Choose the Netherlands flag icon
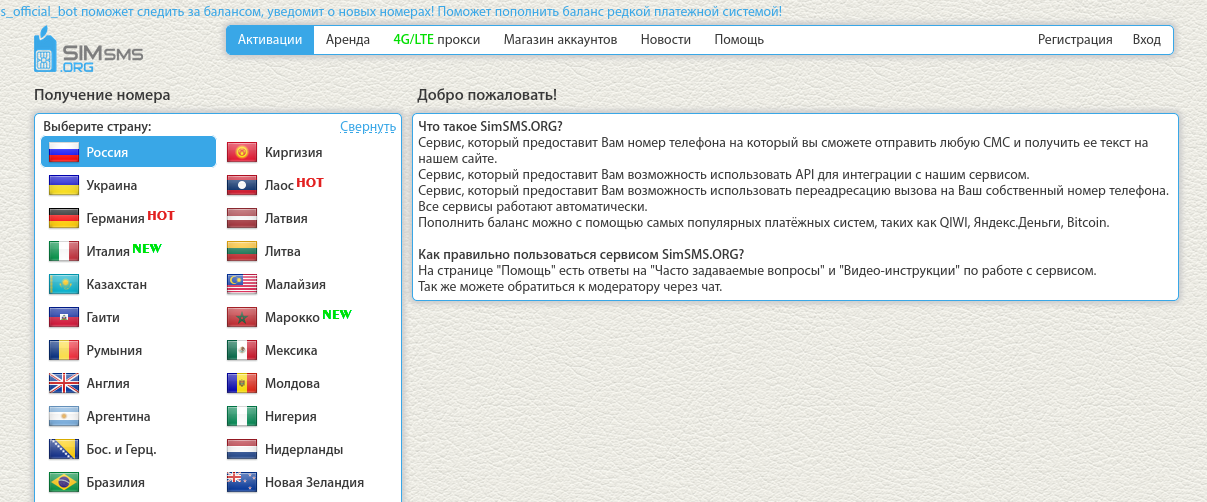Image resolution: width=1207 pixels, height=502 pixels. point(243,449)
